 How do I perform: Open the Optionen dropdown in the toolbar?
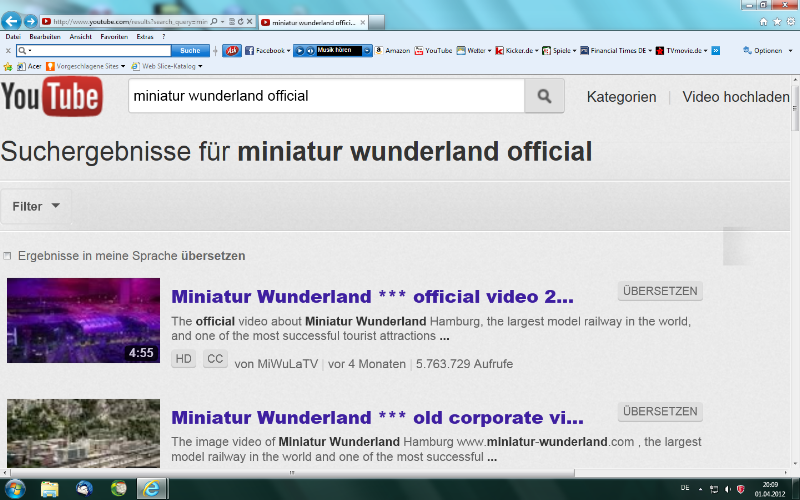766,50
